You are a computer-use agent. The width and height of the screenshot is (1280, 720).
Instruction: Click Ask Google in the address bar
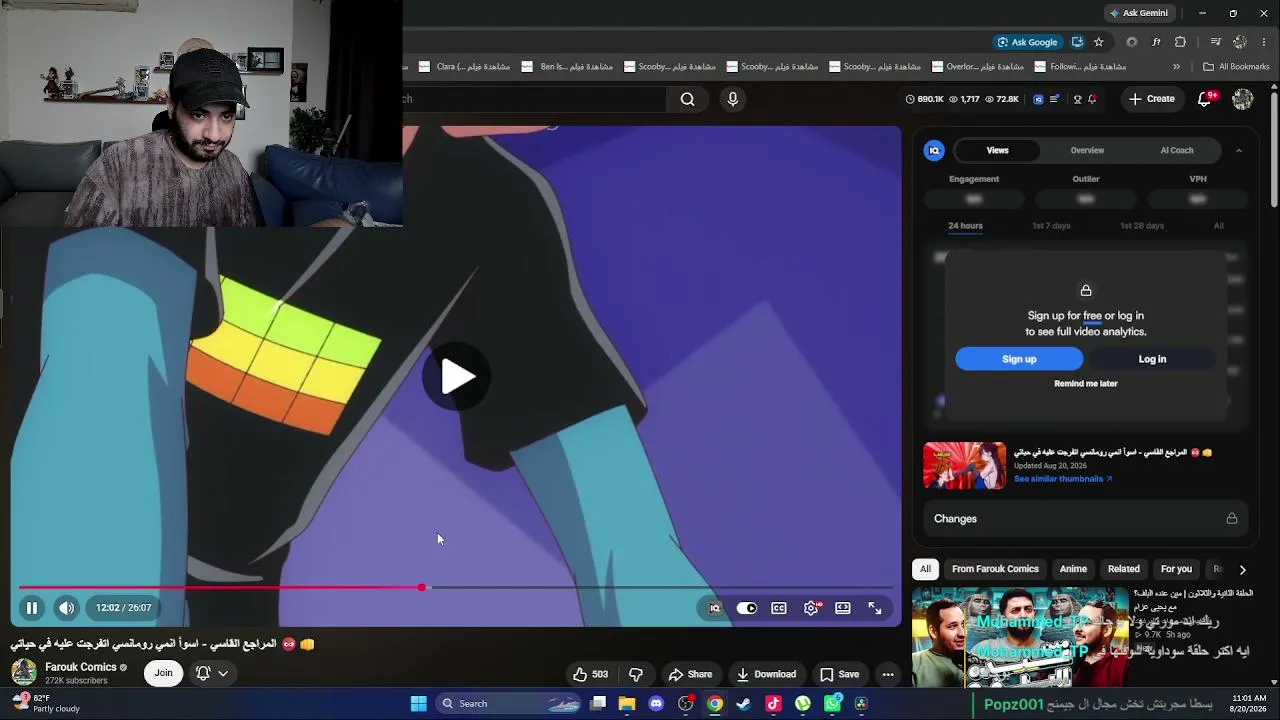point(1027,42)
